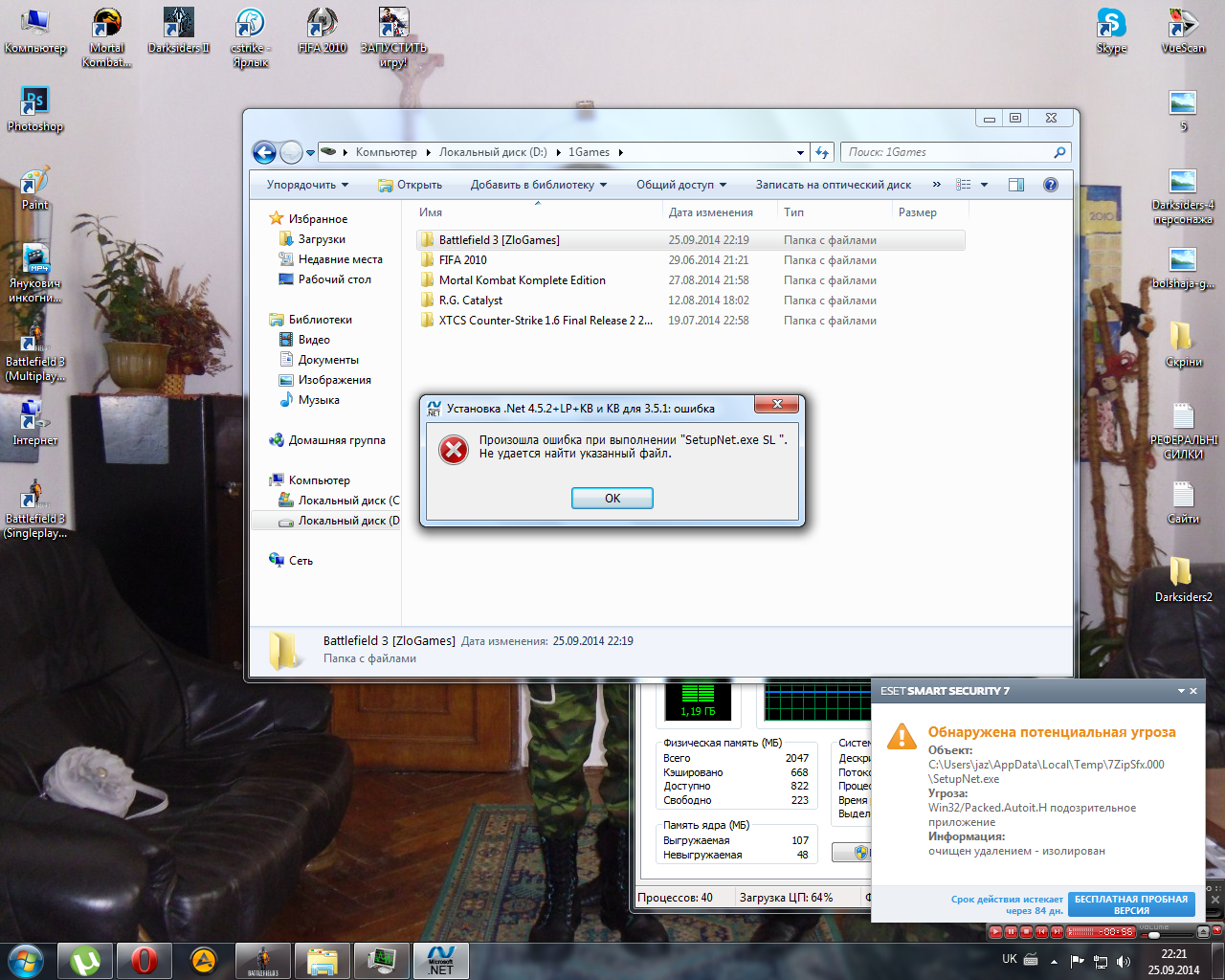Expand ESET notification options arrow

click(x=1181, y=691)
